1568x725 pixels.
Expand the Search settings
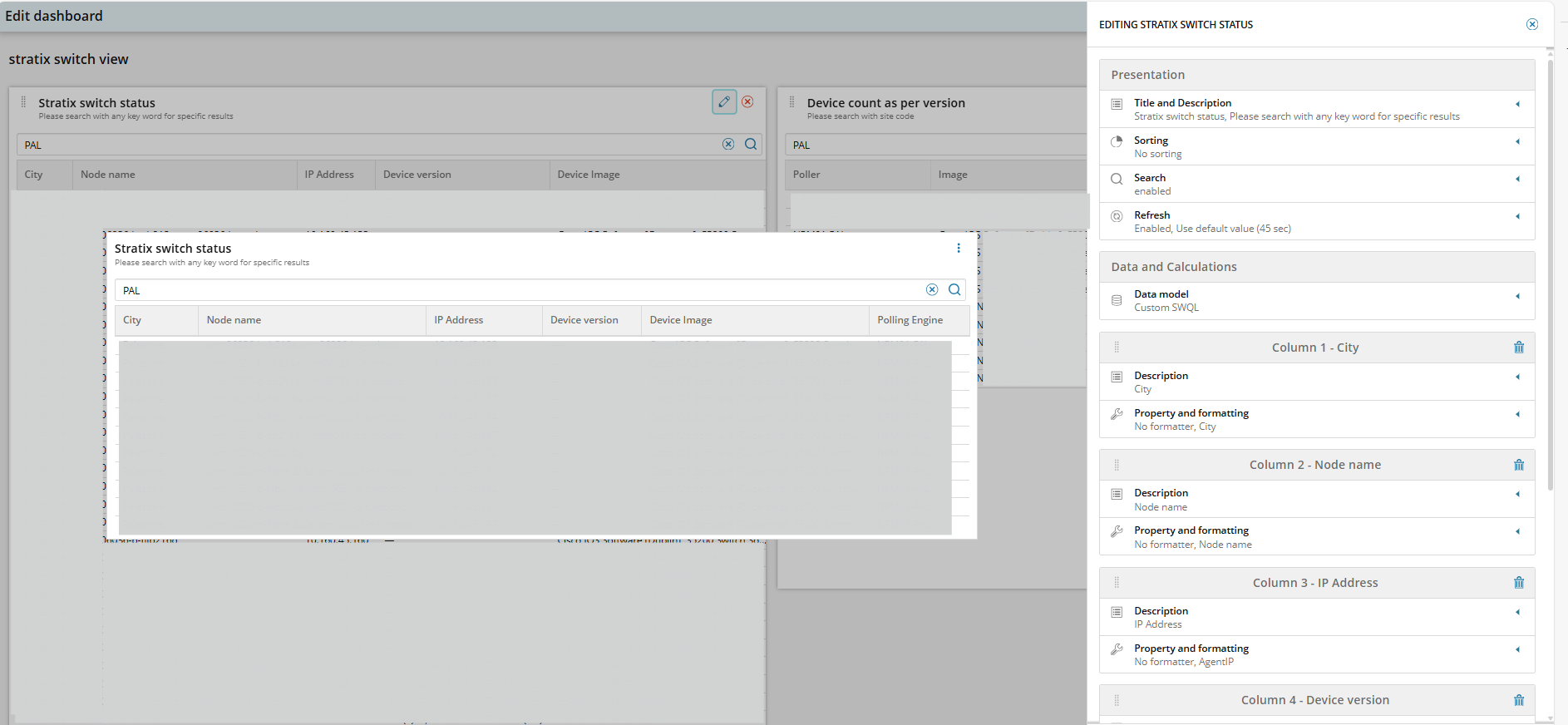point(1517,179)
